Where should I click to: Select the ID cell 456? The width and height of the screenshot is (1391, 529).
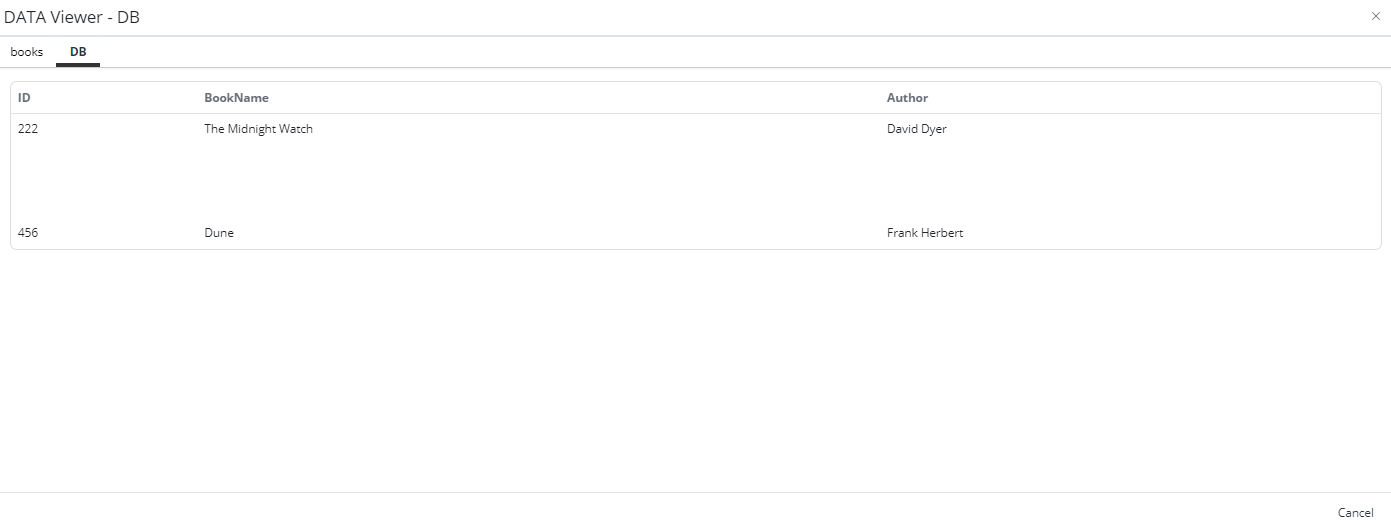[x=28, y=233]
